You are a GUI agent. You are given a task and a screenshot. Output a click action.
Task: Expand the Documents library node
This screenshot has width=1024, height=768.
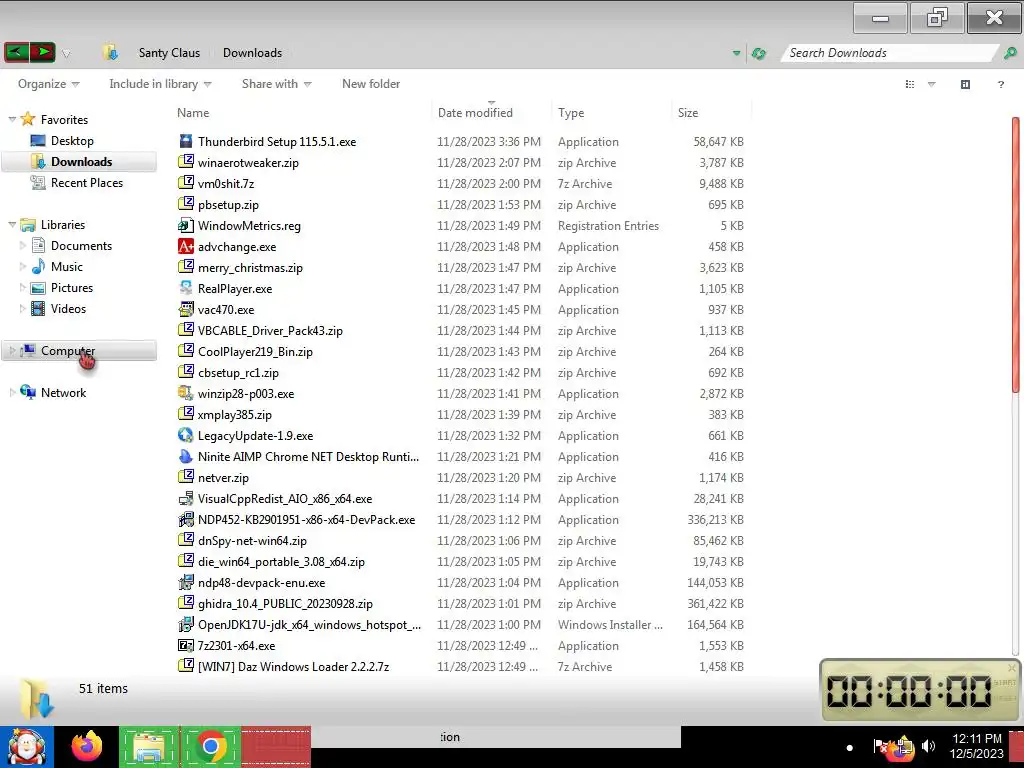click(x=23, y=246)
